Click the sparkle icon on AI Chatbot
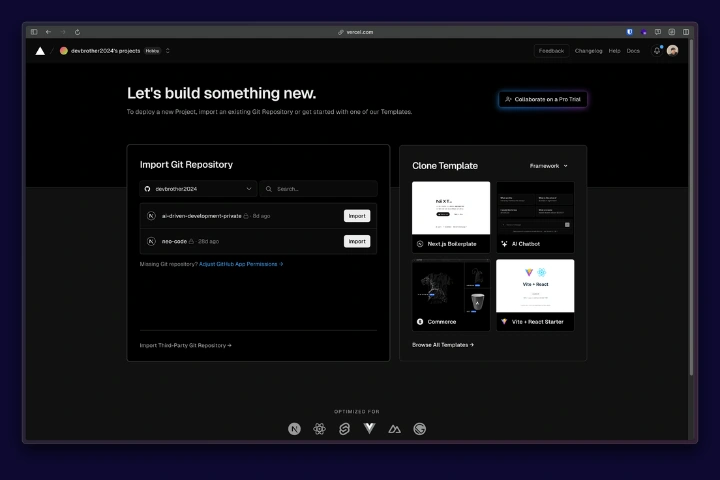The image size is (720, 480). pyautogui.click(x=504, y=244)
